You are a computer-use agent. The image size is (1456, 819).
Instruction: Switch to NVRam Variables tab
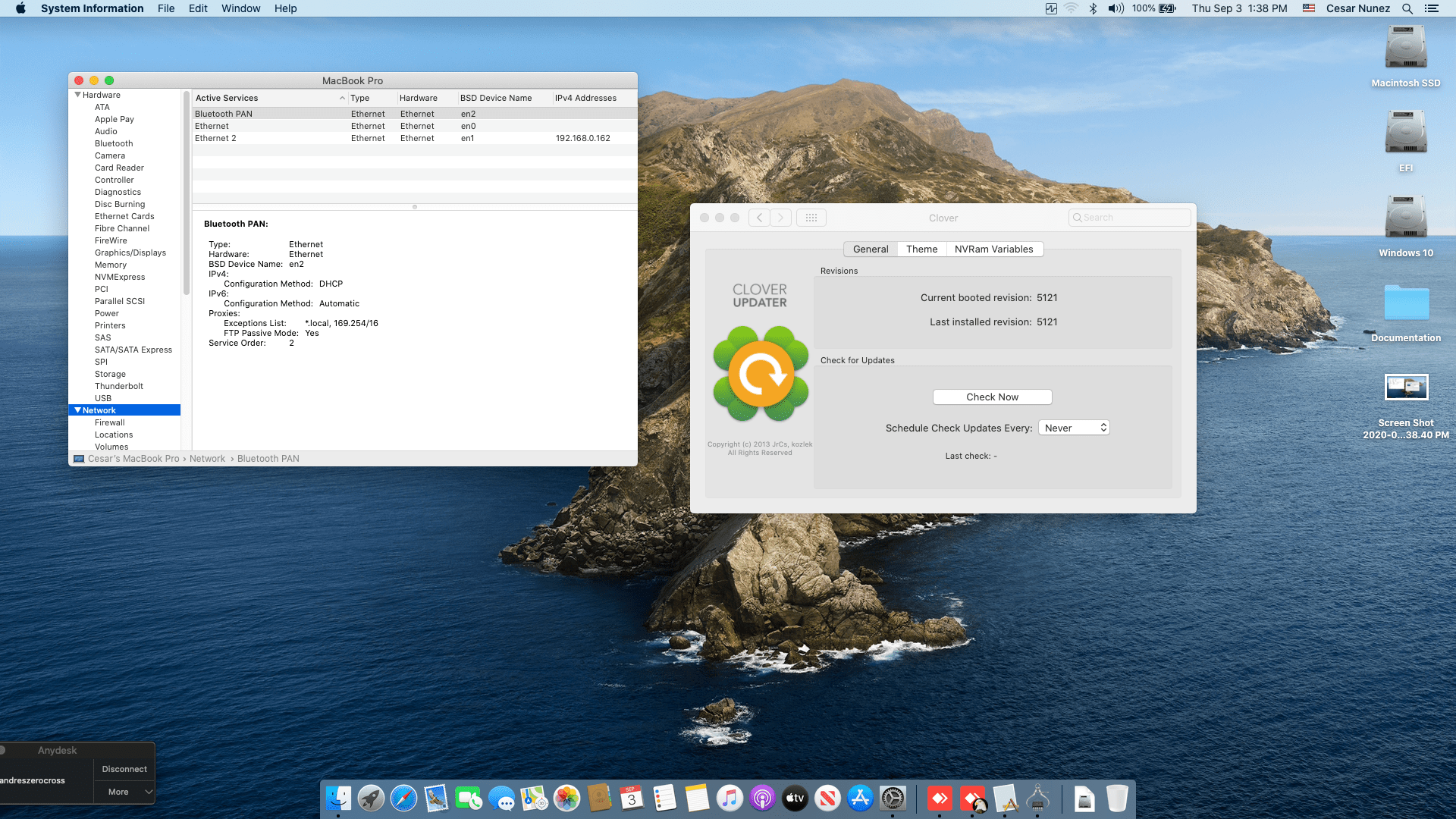(993, 249)
